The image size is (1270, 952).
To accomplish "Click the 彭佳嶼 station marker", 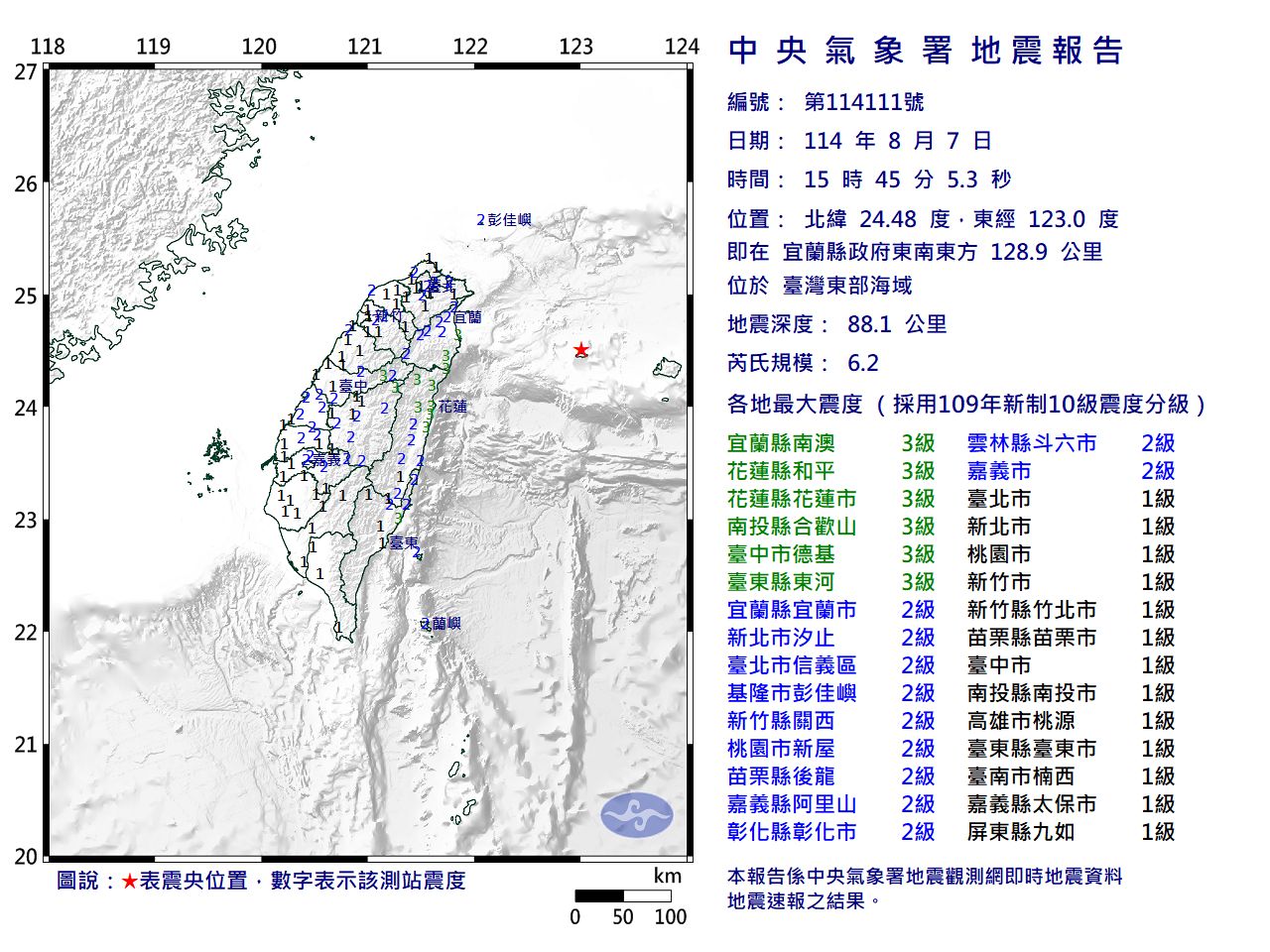I will click(502, 221).
